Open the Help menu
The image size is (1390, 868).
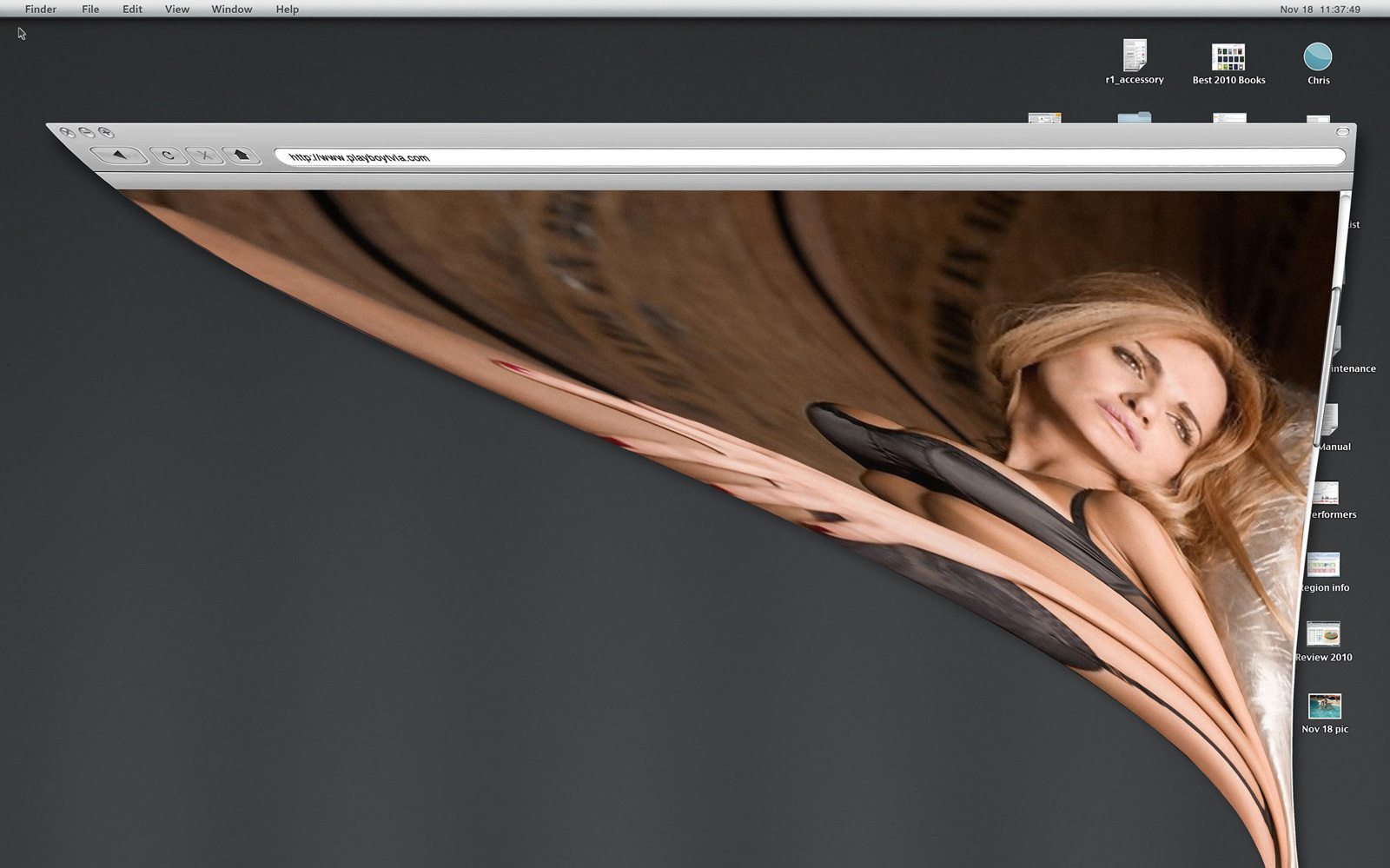(288, 9)
